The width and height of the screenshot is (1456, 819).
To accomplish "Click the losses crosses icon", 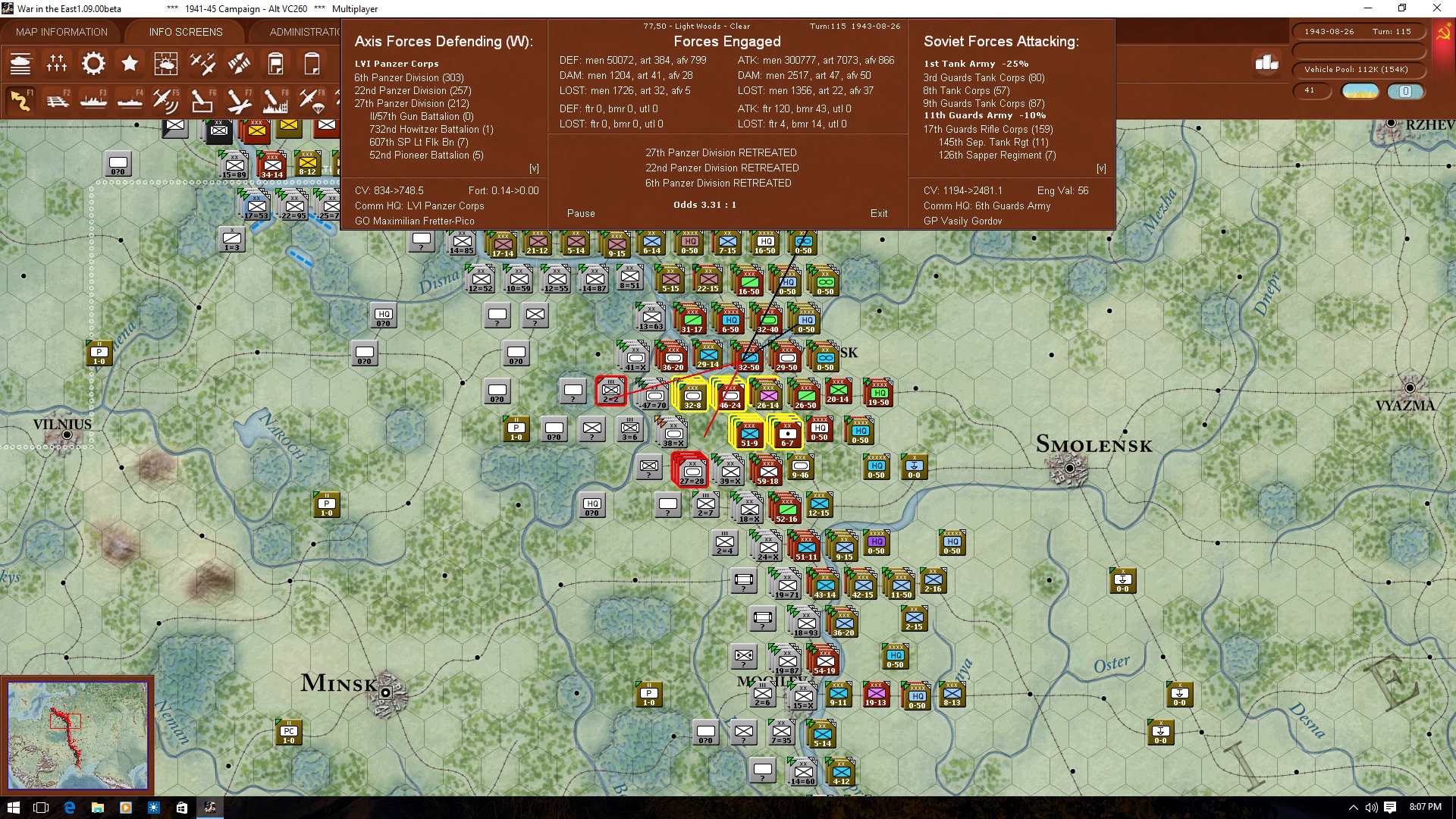I will pyautogui.click(x=57, y=64).
